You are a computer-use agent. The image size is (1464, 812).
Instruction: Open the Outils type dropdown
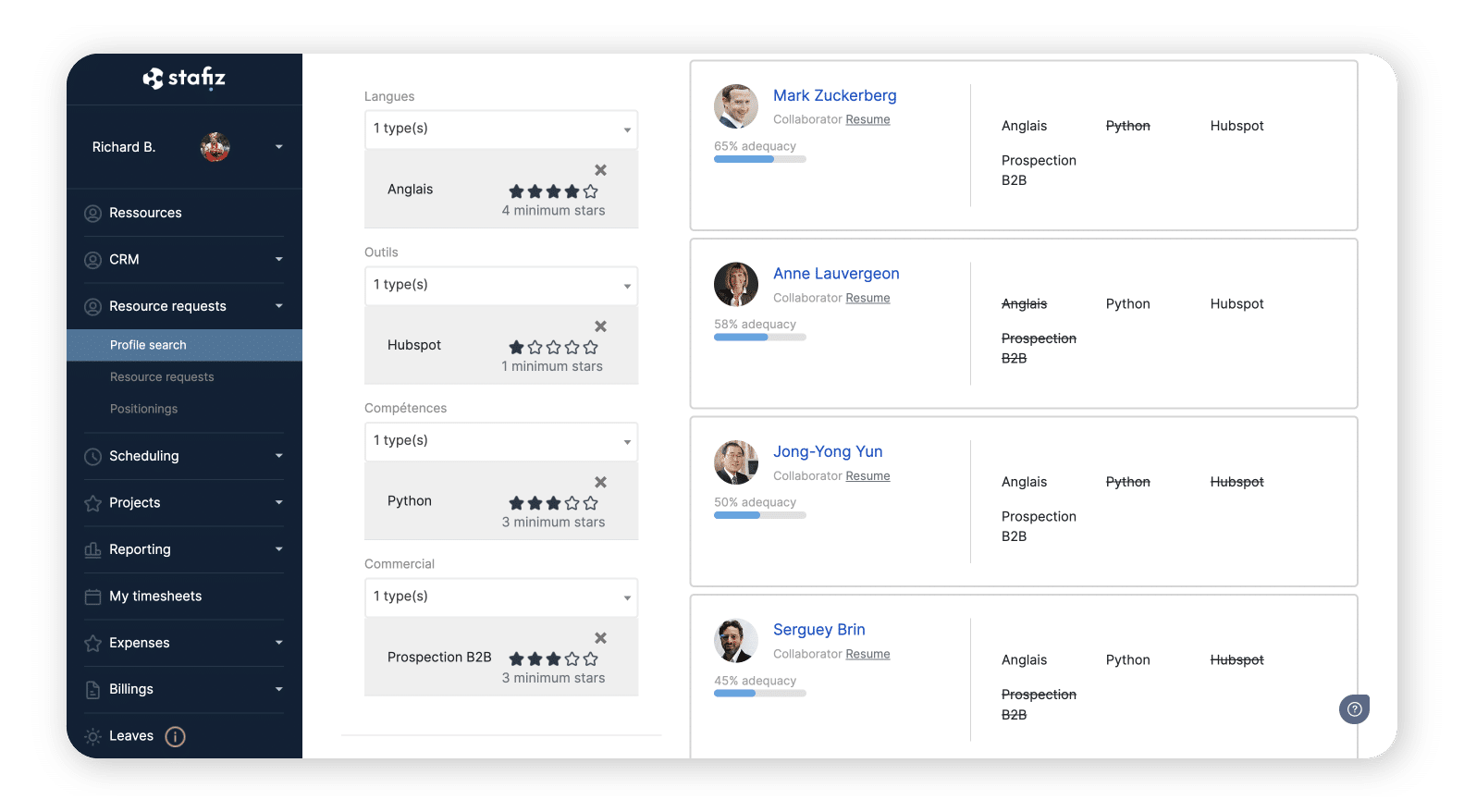(x=501, y=286)
